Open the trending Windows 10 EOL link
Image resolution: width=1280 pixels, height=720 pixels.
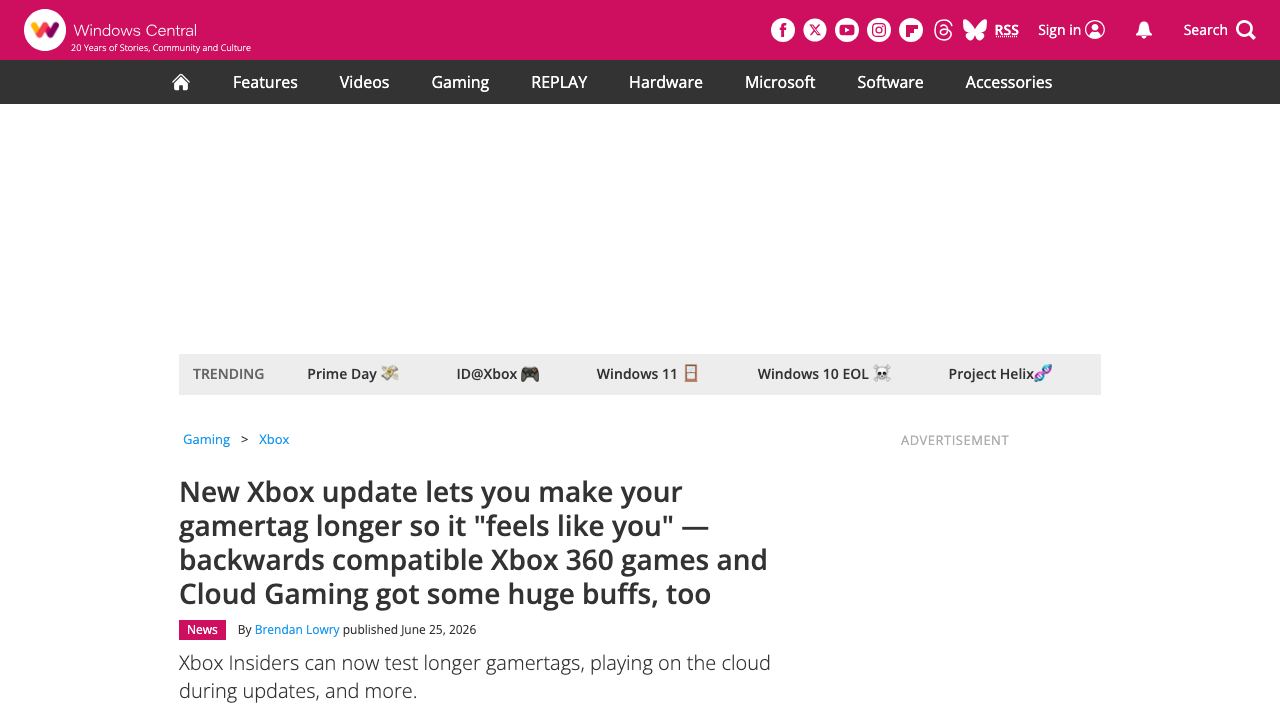tap(824, 374)
